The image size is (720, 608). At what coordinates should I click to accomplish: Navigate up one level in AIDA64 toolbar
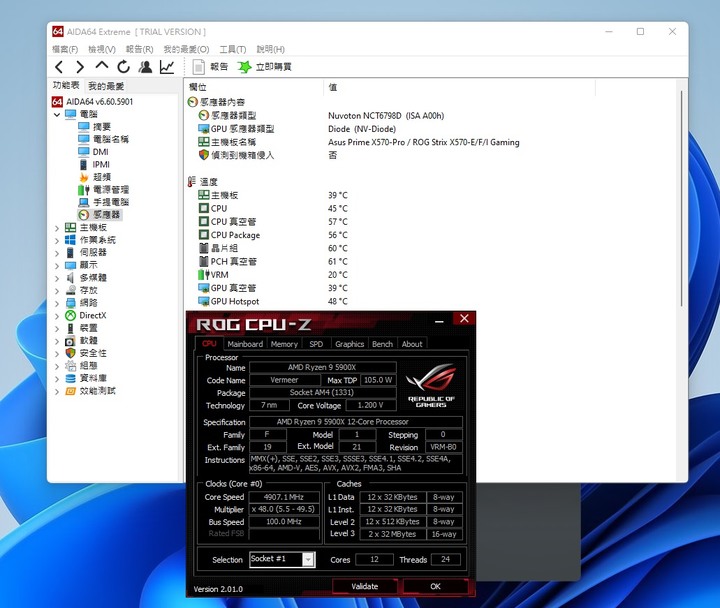101,66
